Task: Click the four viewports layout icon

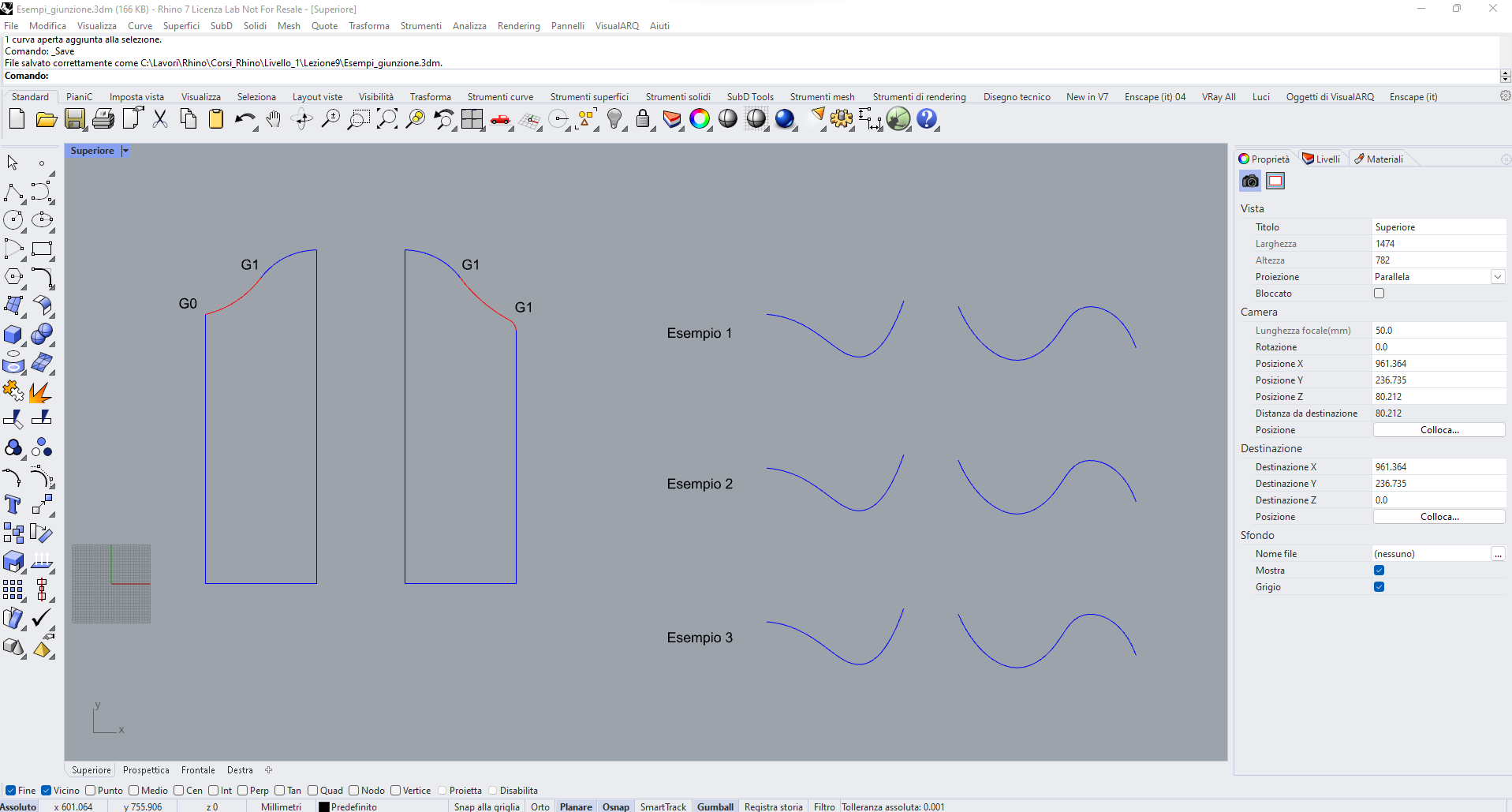Action: click(472, 119)
